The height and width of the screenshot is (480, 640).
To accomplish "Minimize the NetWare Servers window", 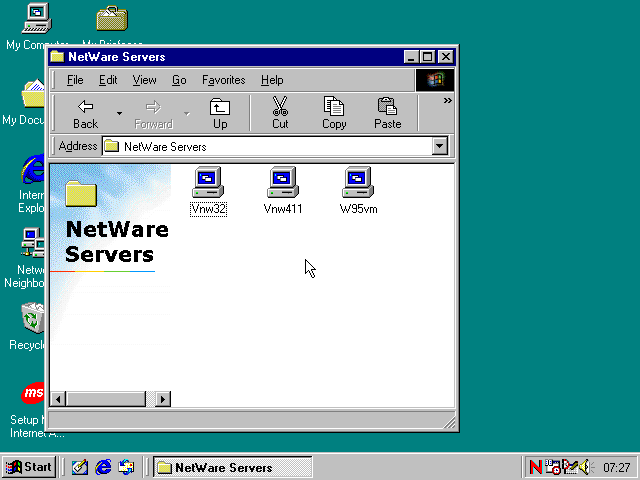I will 411,57.
